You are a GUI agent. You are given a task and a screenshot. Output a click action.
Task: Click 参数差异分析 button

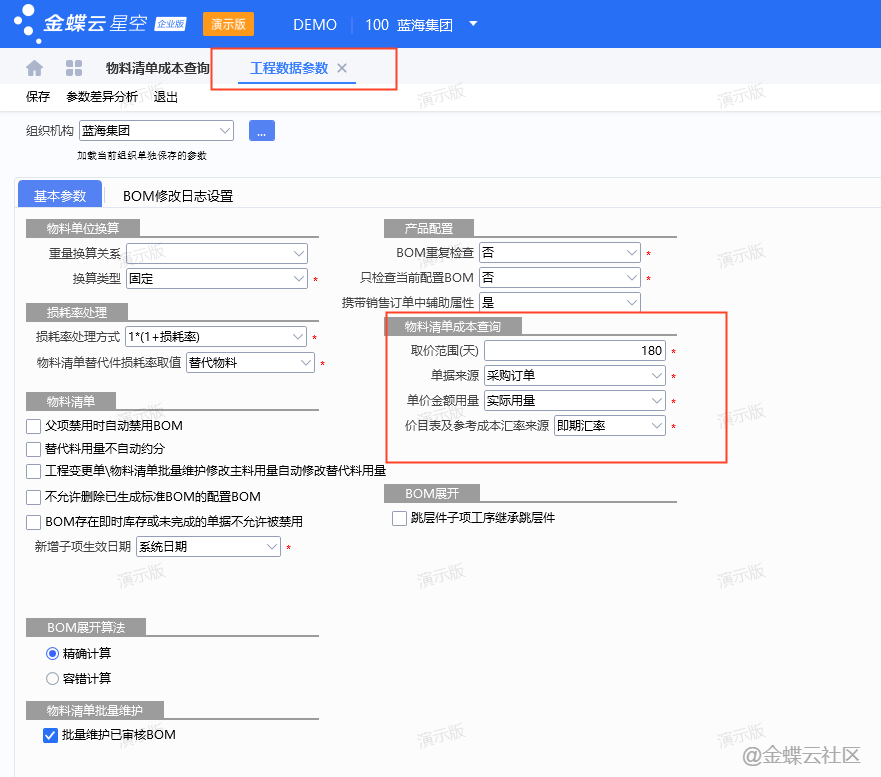(x=102, y=97)
